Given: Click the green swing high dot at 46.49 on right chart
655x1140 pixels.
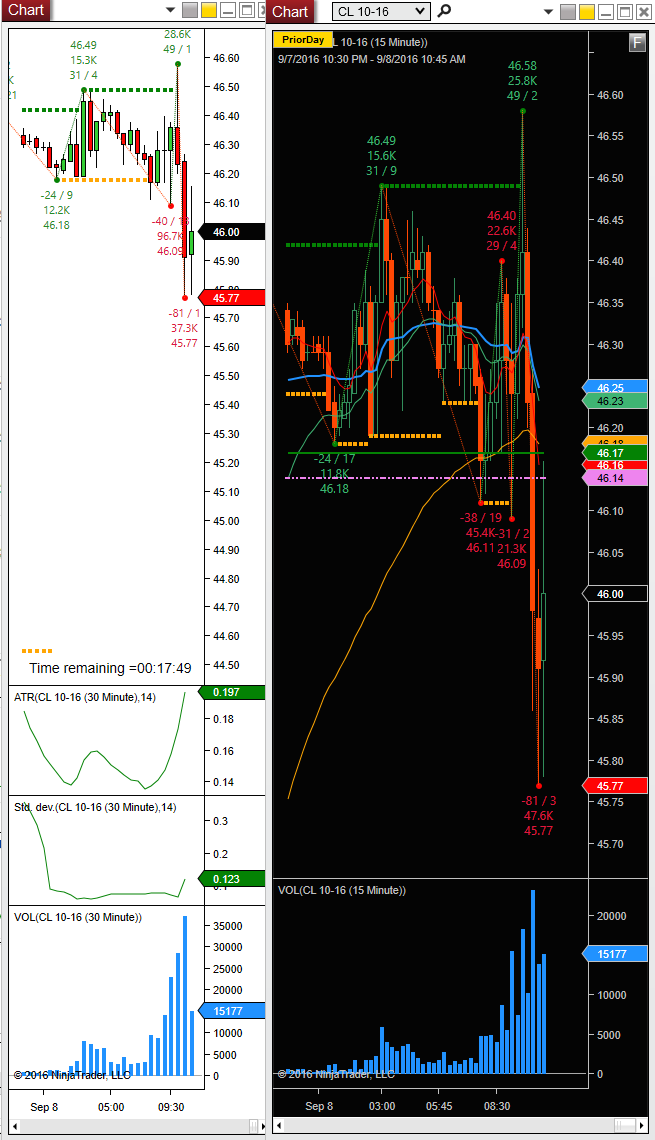Looking at the screenshot, I should point(382,186).
